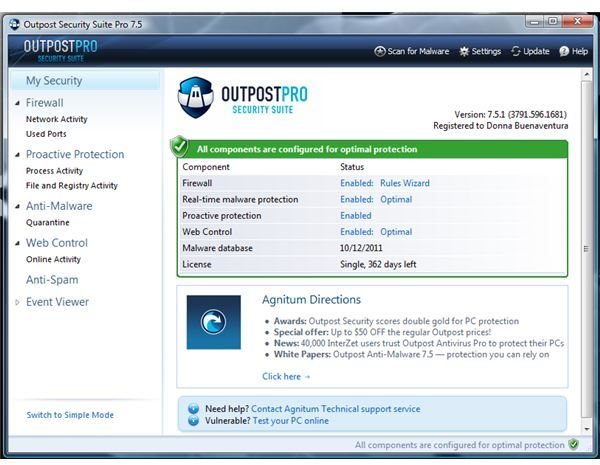Open Process Activity
The height and width of the screenshot is (465, 600).
point(54,171)
